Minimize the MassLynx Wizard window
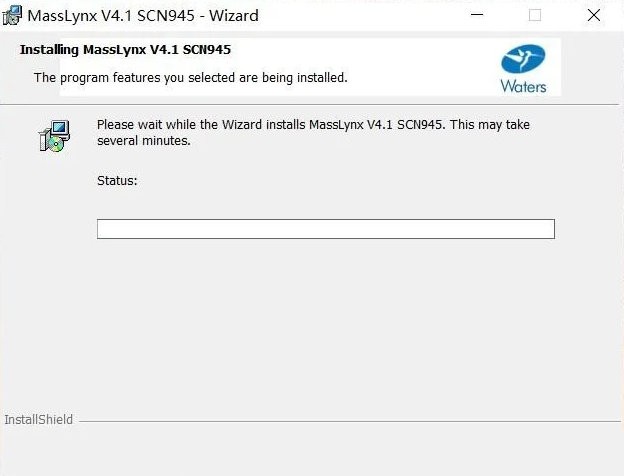 click(x=473, y=15)
